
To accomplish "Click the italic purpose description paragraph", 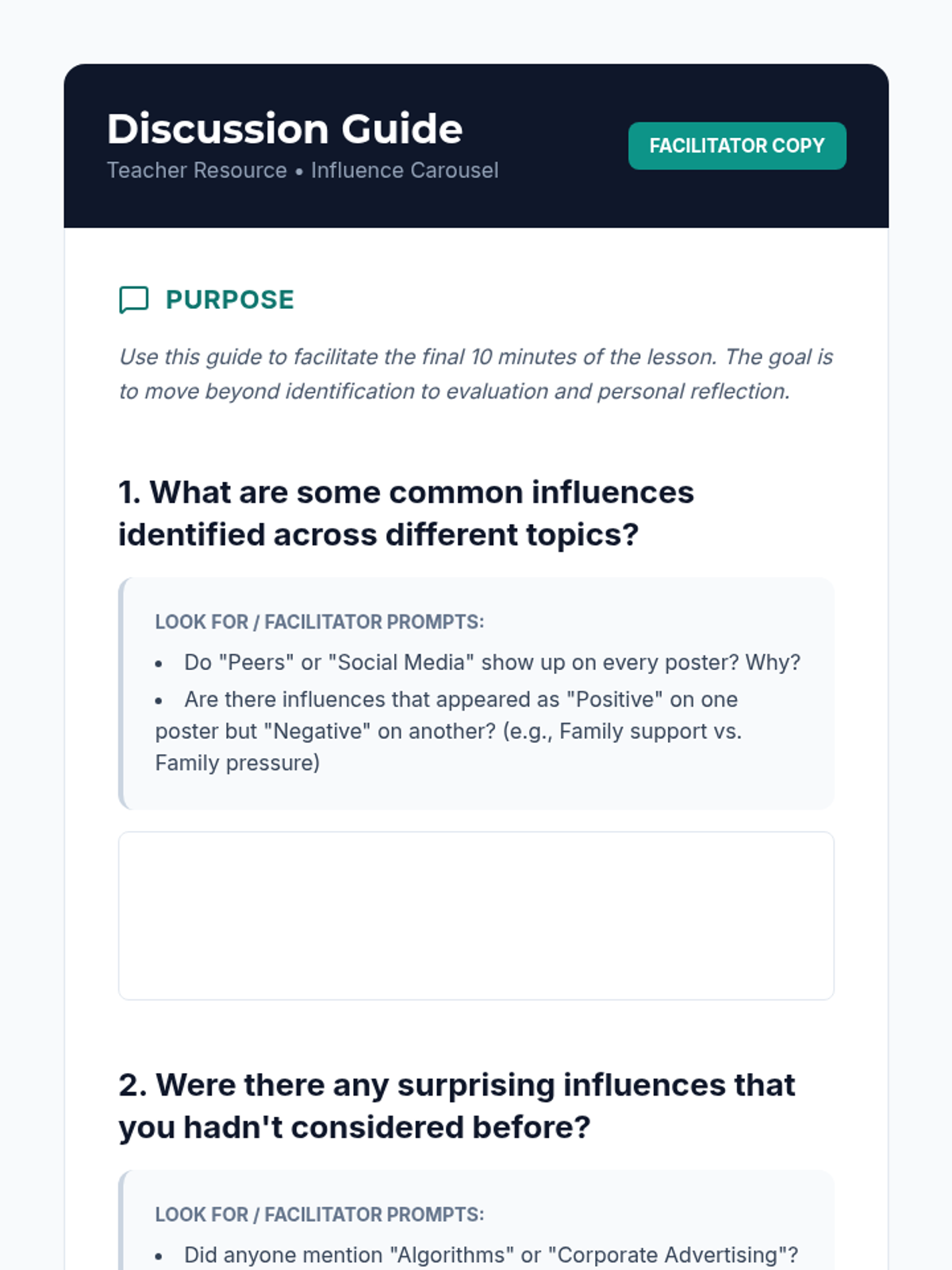I will 476,374.
